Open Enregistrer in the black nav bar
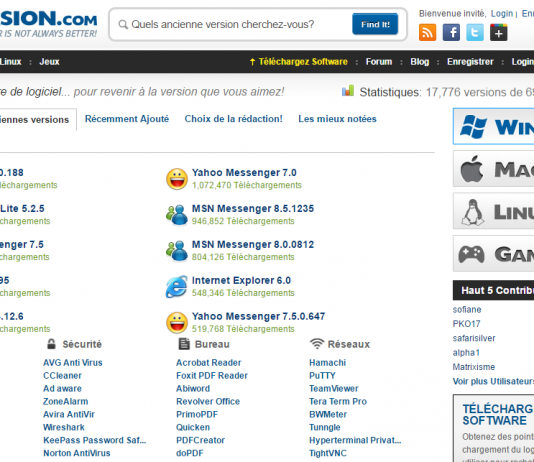This screenshot has height=462, width=534. [470, 62]
